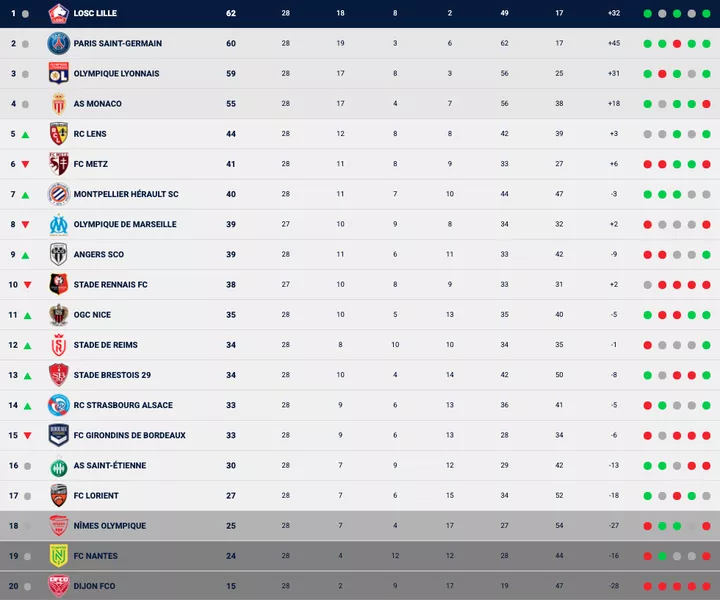The width and height of the screenshot is (720, 600).
Task: Open the Montpellier Hérault SC team name
Action: click(126, 195)
